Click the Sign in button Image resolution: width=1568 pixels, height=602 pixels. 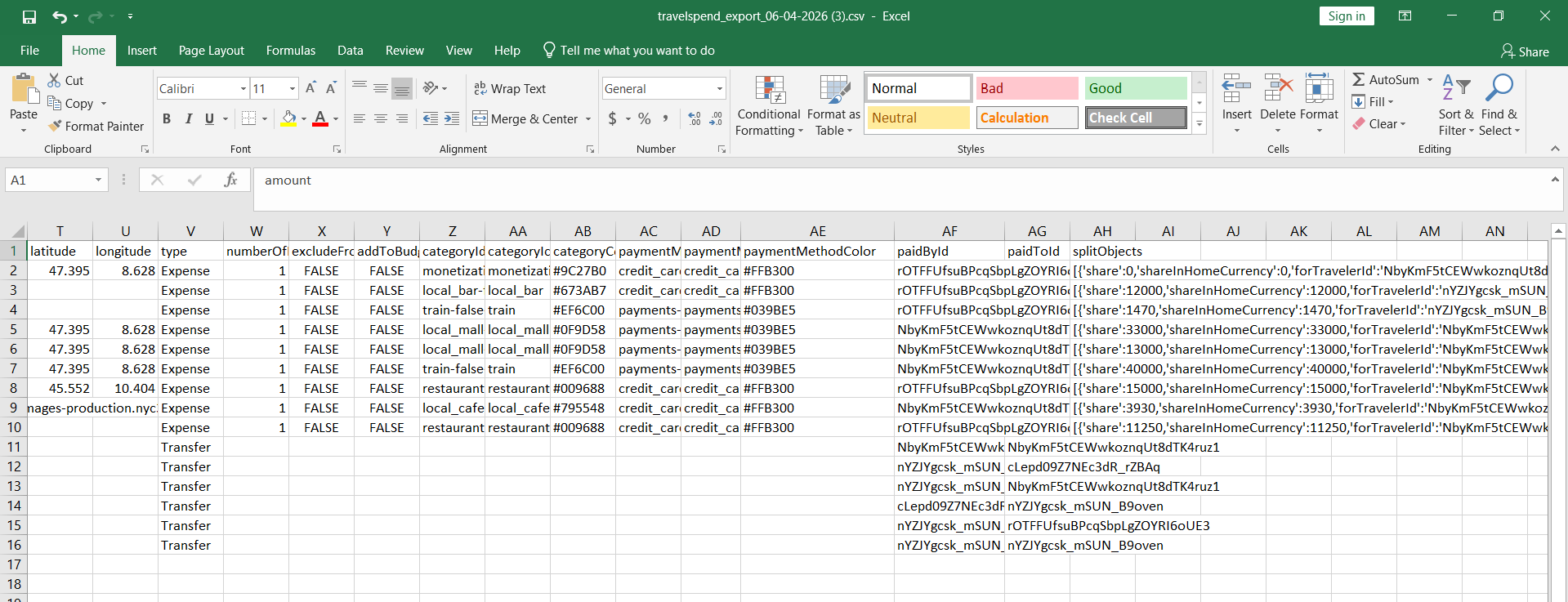1347,16
